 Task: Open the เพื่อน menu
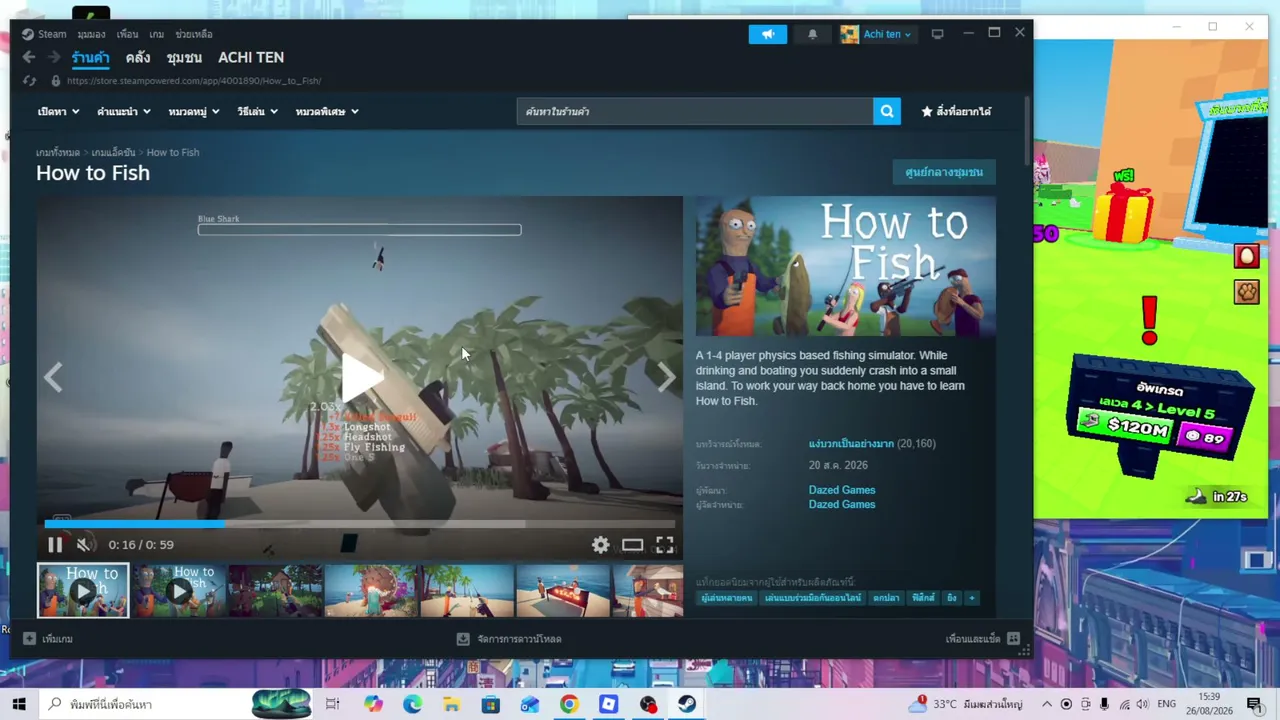(127, 34)
